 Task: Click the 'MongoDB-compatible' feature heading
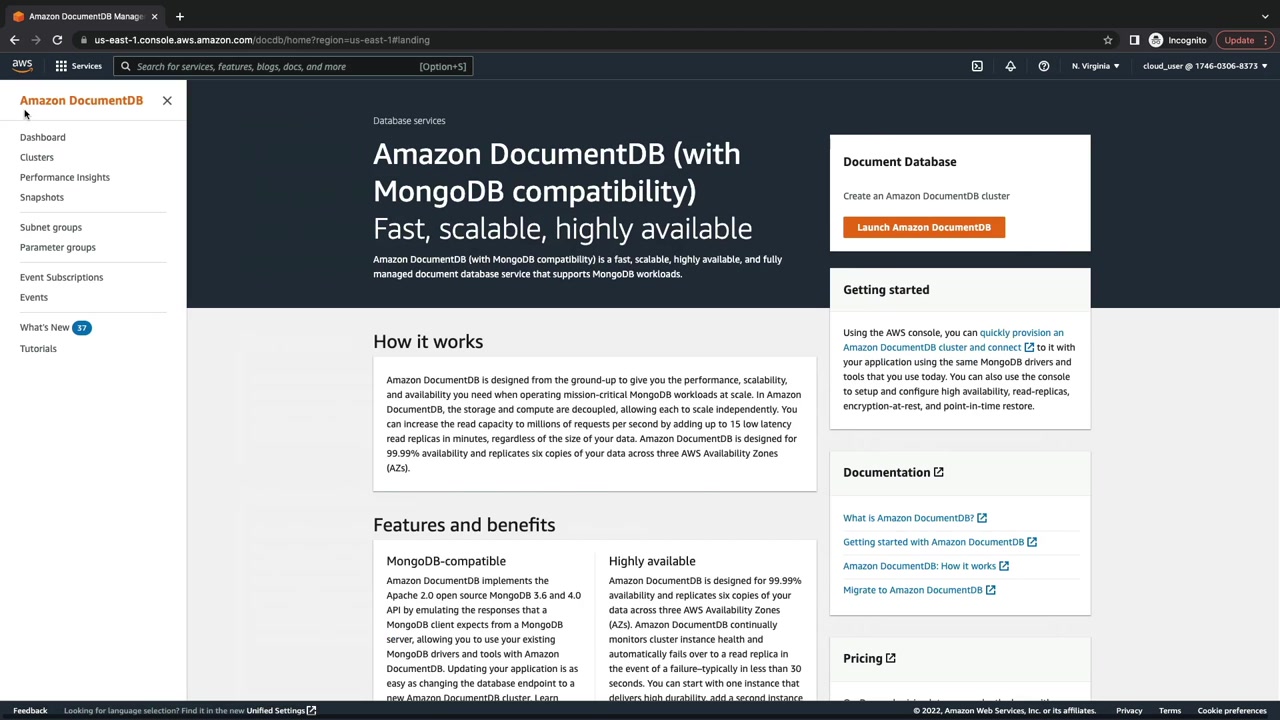(446, 561)
